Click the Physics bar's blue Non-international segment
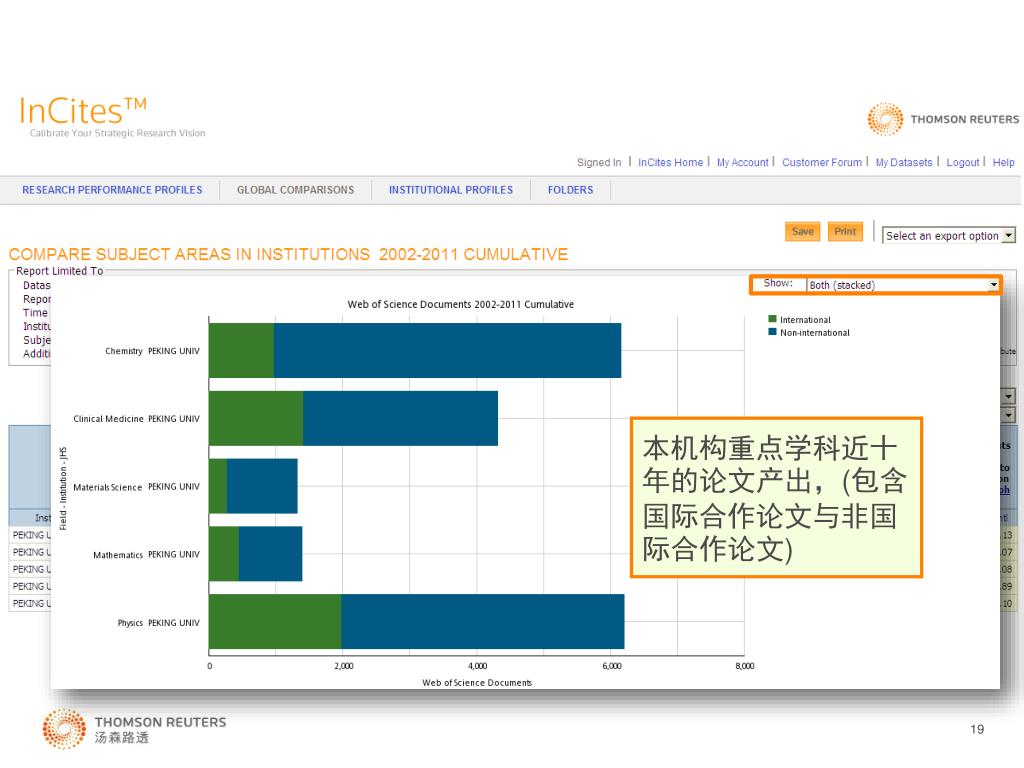 pos(483,622)
